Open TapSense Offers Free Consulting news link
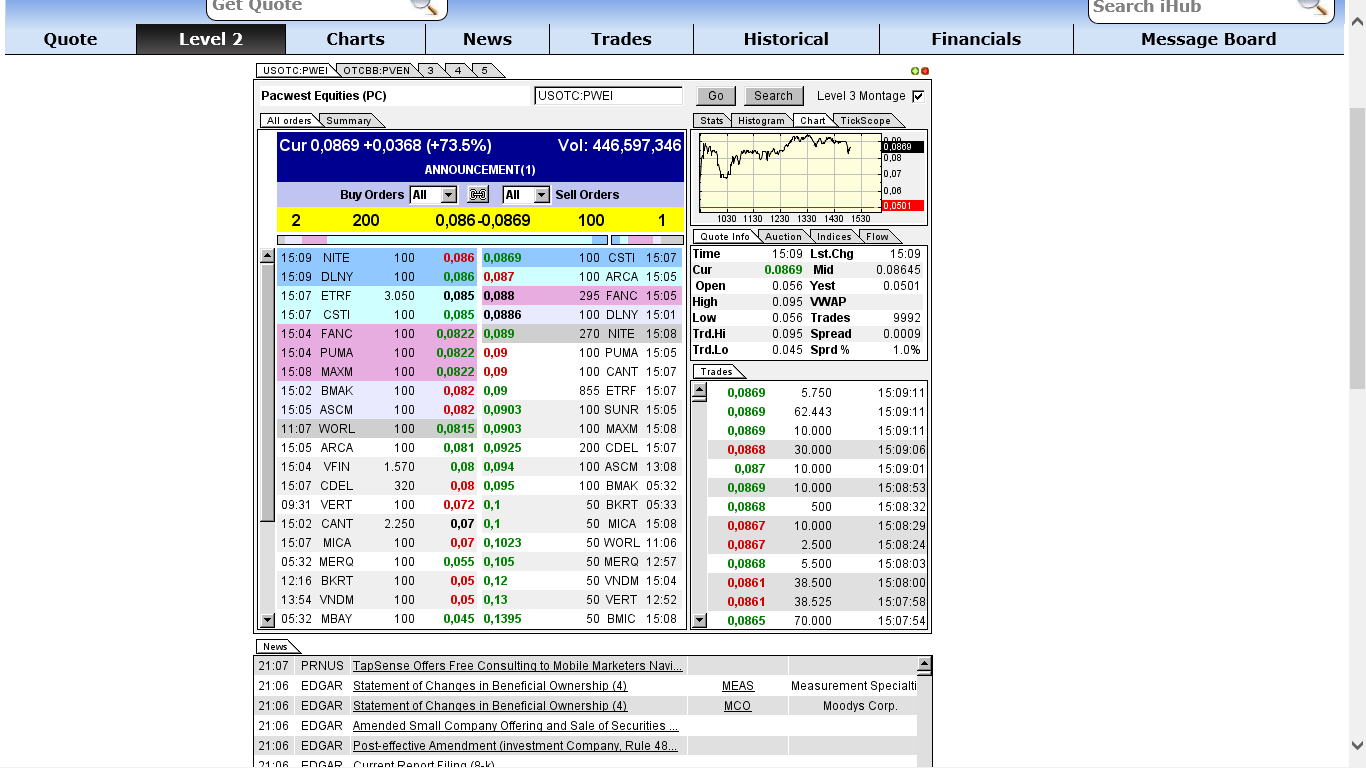Viewport: 1366px width, 768px height. [x=518, y=666]
